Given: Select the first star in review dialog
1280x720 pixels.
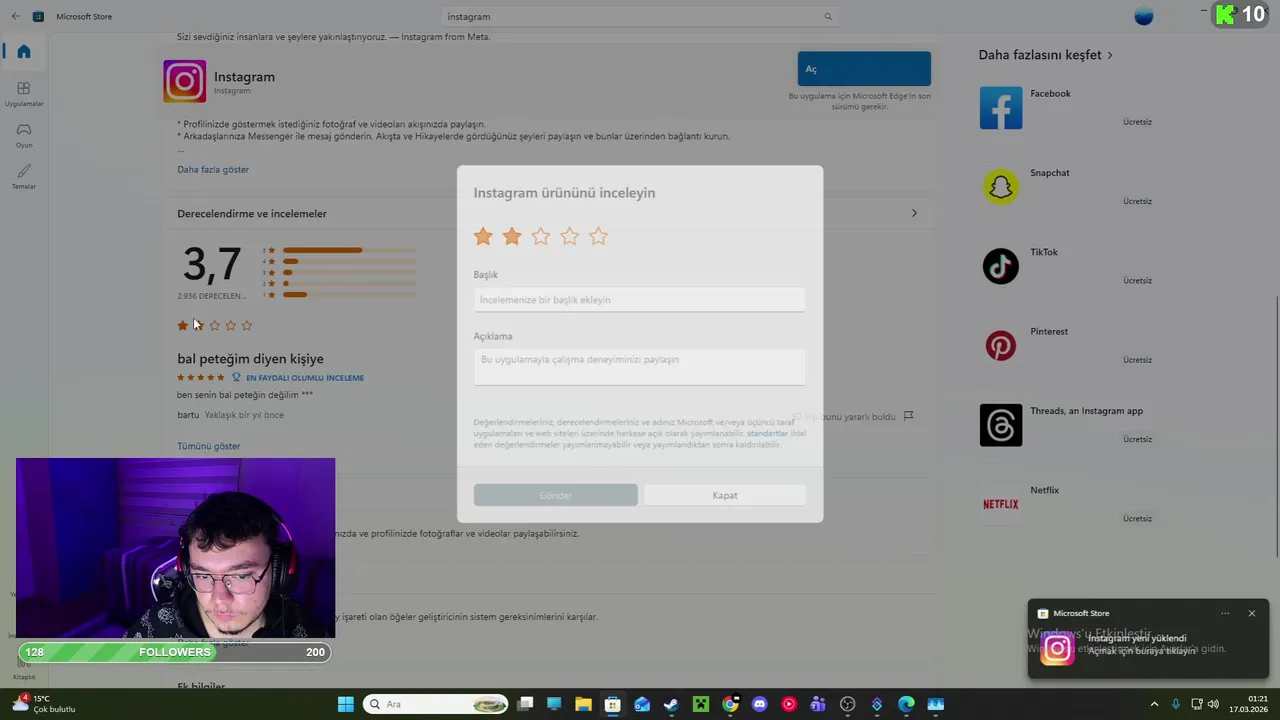Looking at the screenshot, I should click(x=483, y=236).
